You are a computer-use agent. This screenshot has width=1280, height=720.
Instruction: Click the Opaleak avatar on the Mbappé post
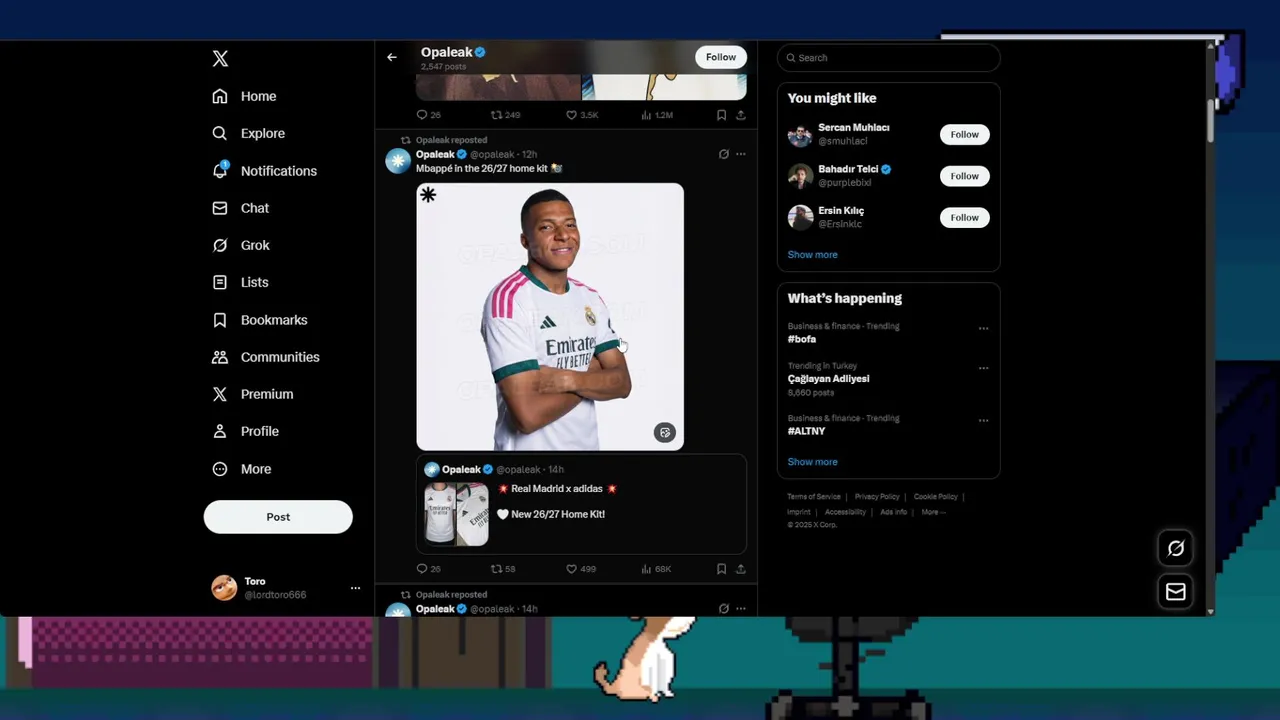coord(398,160)
